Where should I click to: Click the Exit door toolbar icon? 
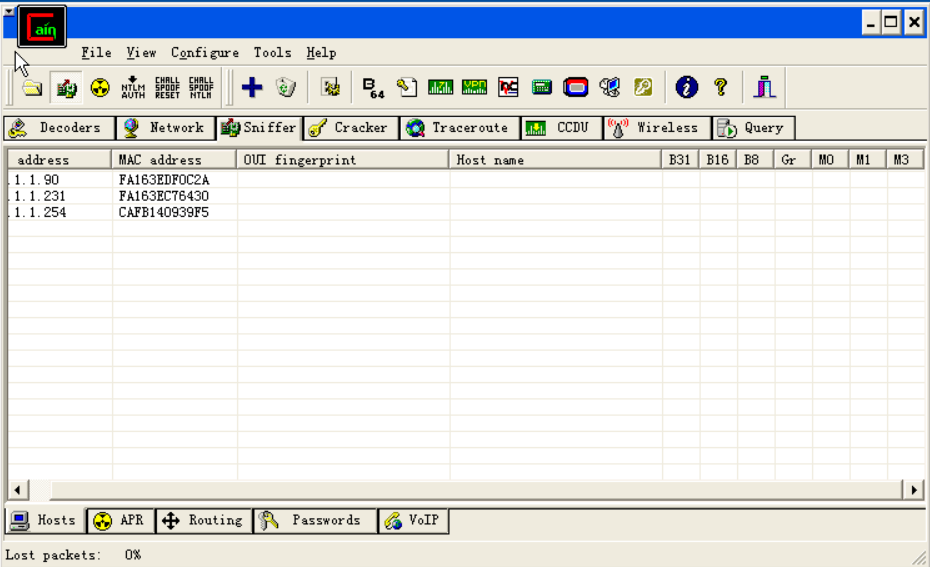click(x=765, y=87)
